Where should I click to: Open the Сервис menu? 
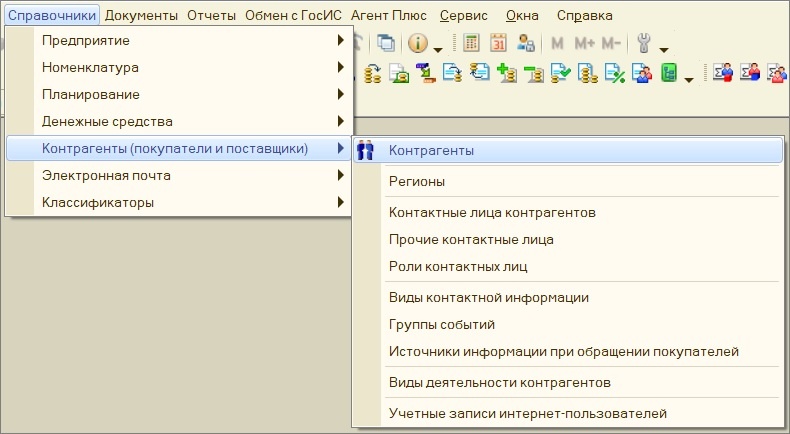464,16
